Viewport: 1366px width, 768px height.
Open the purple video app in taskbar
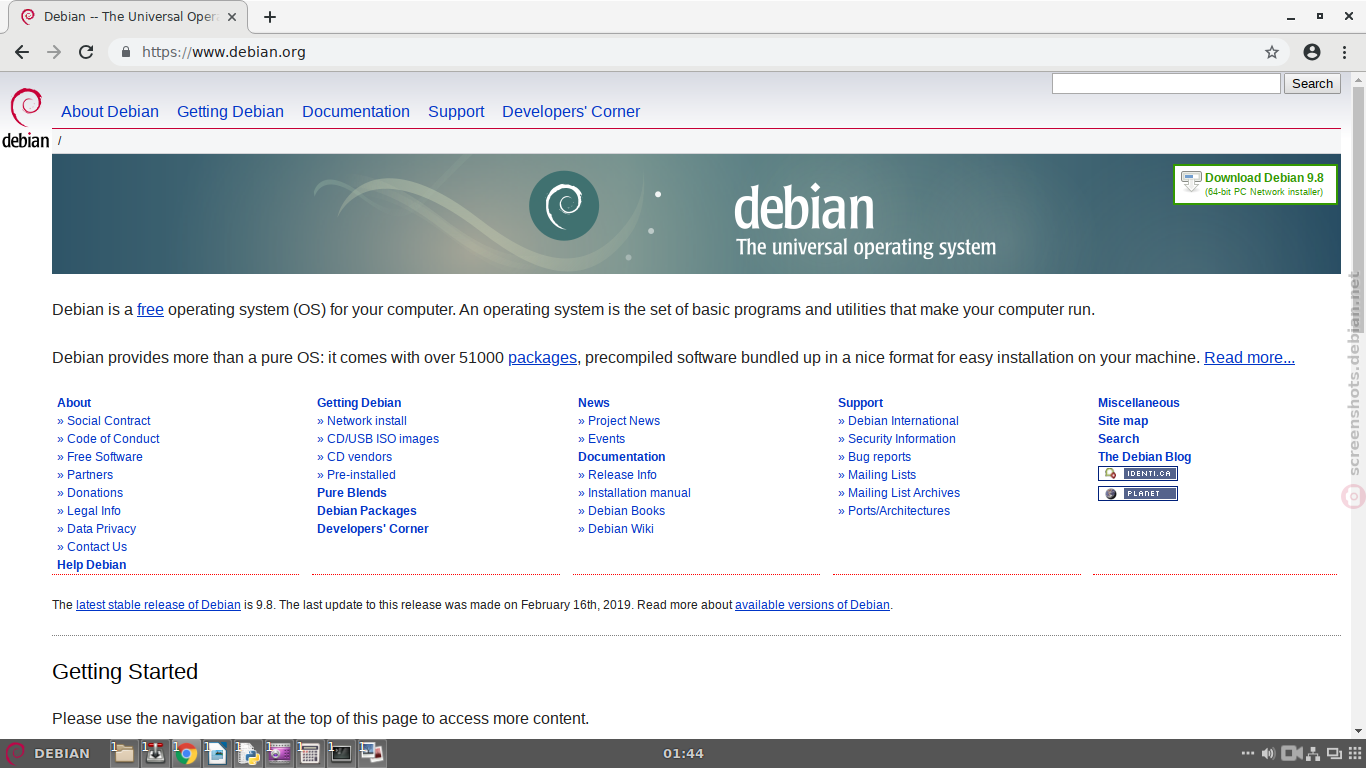(278, 754)
